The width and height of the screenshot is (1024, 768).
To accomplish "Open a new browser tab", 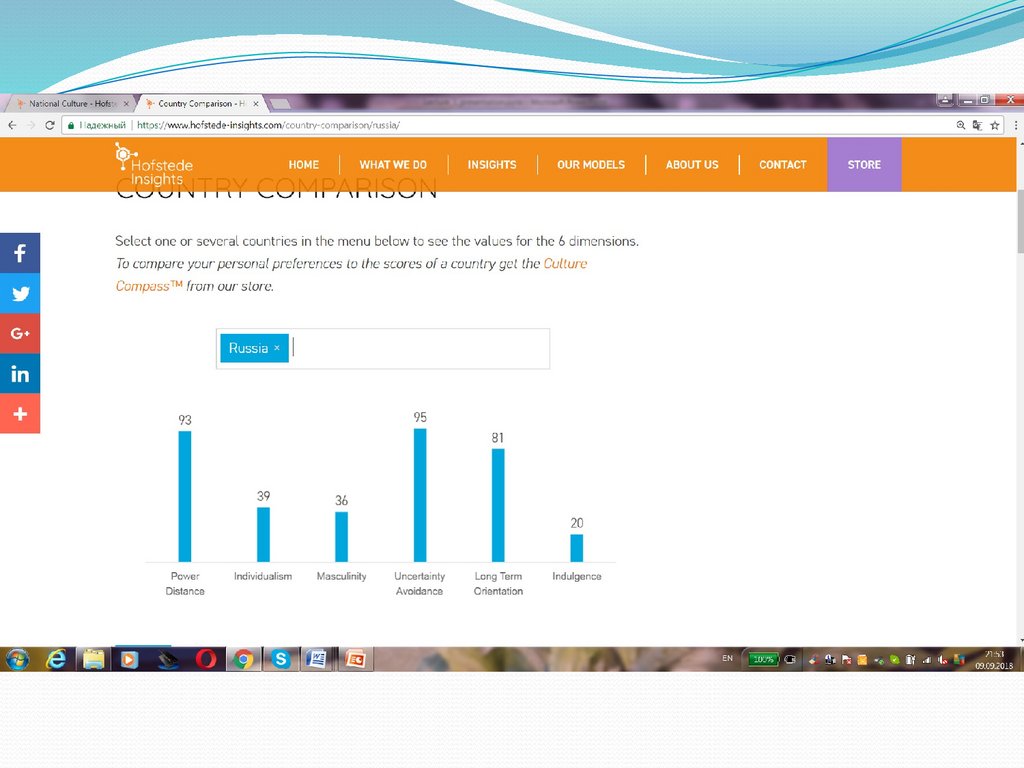I will (x=280, y=103).
